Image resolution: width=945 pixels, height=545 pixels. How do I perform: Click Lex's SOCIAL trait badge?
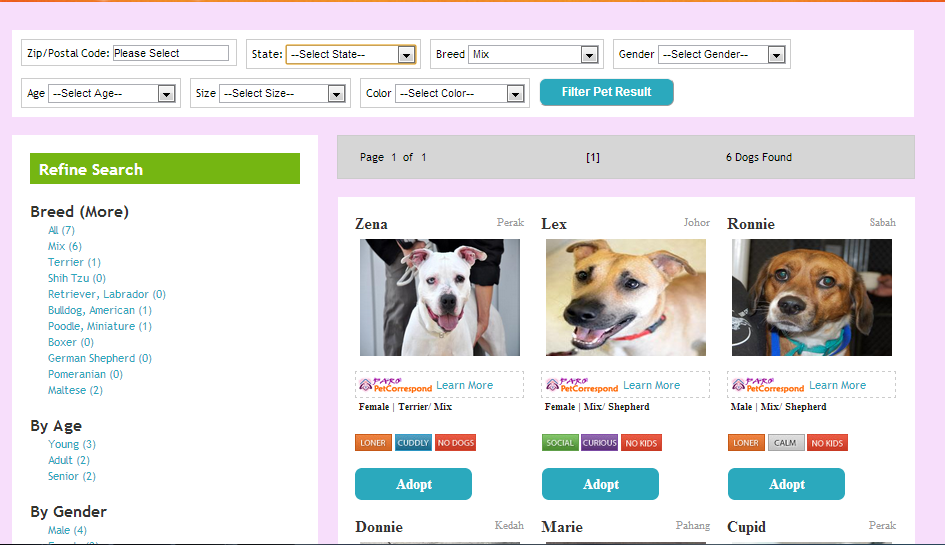(x=560, y=443)
